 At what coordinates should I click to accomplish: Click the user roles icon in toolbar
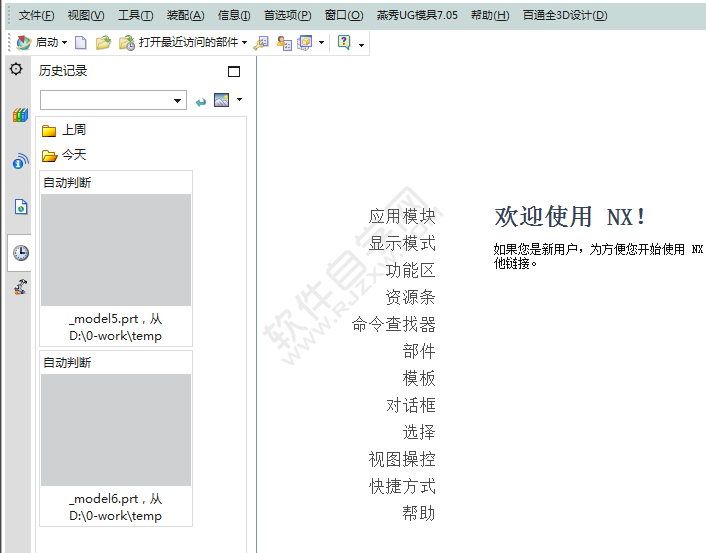point(284,43)
